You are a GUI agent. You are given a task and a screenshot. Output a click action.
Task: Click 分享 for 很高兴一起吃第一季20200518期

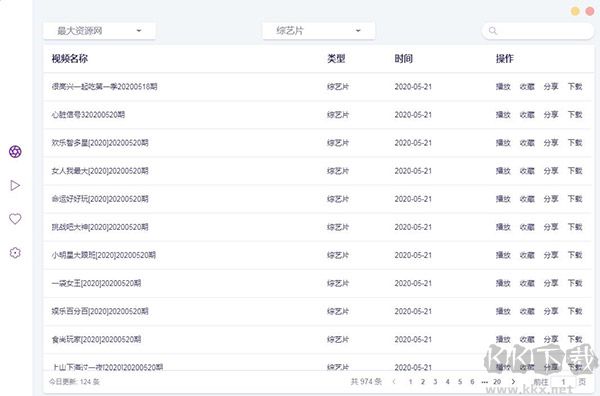click(x=551, y=87)
